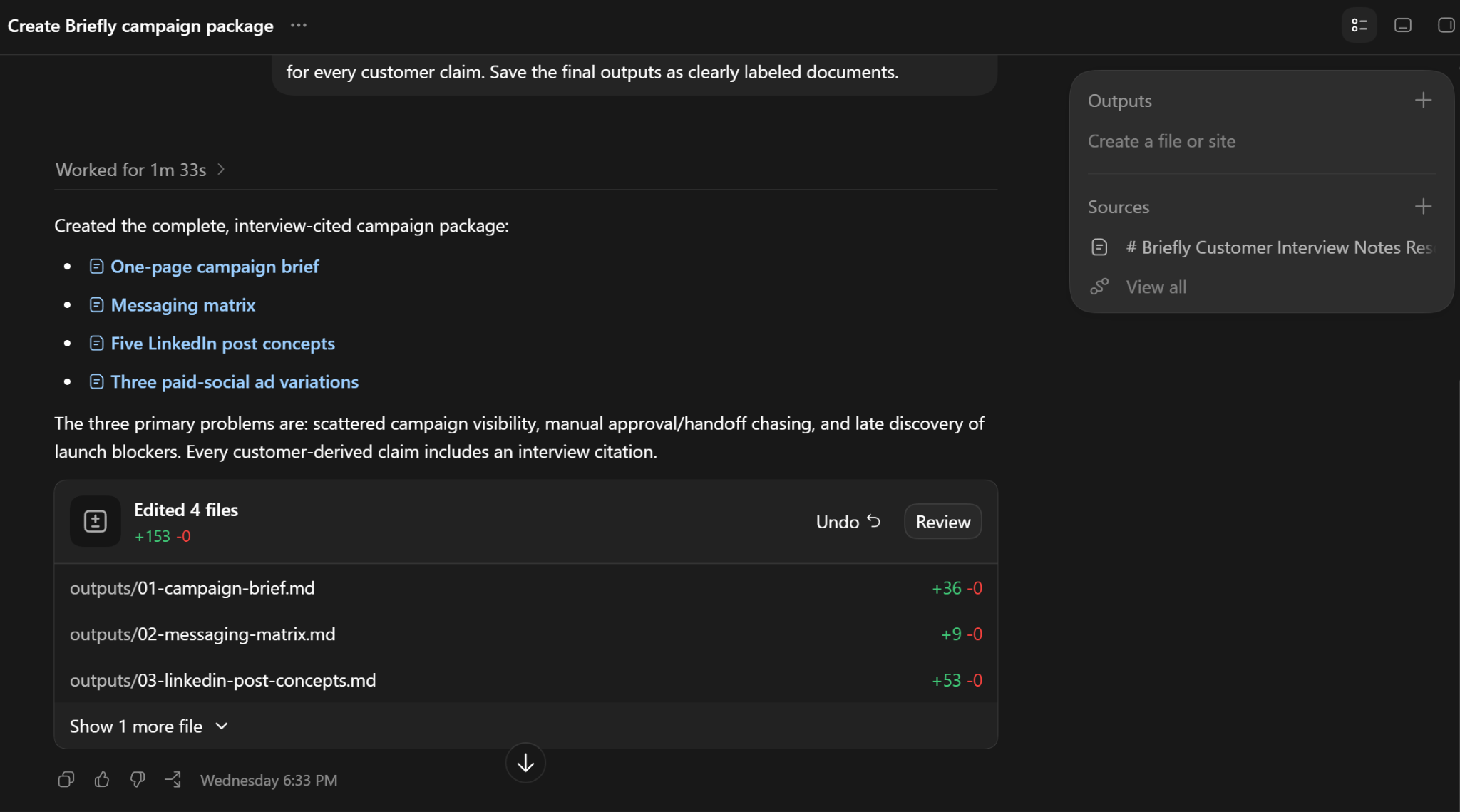Screen dimensions: 1460x812
Task: Open outputs/01-campaign-brief.md file row
Action: 525,588
